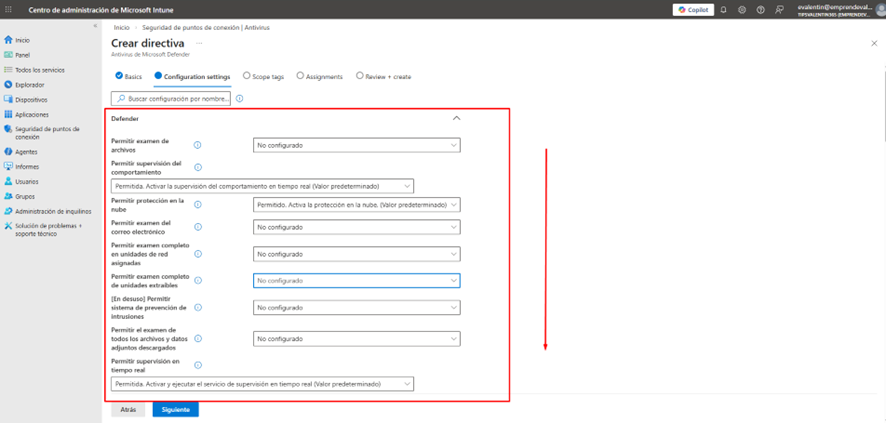Click the Buscar configuración por nombre field
The height and width of the screenshot is (423, 886).
click(172, 99)
